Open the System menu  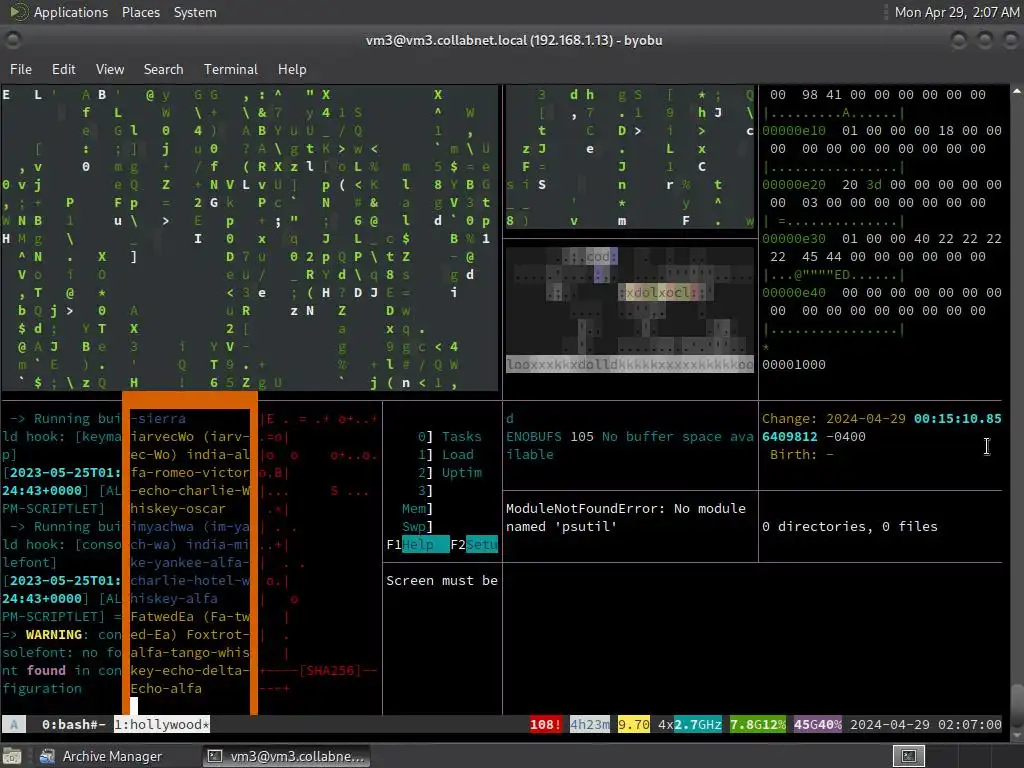195,12
